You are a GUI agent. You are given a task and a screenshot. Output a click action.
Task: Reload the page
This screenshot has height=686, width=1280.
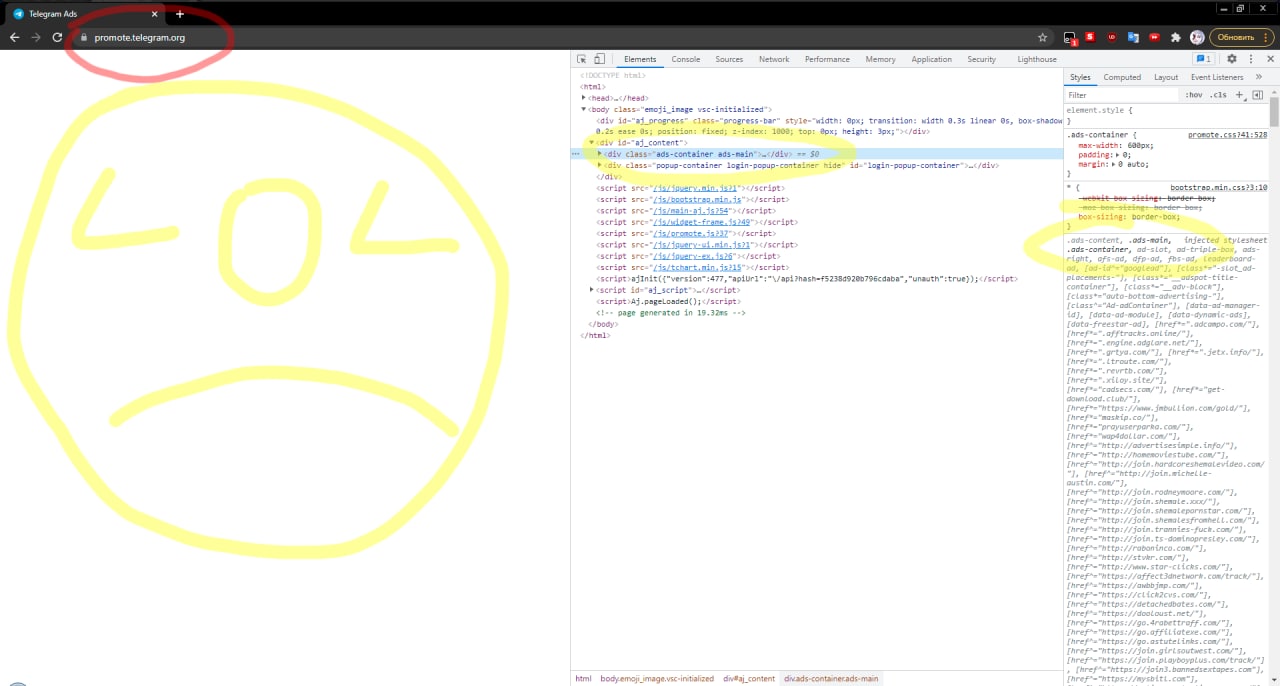[x=57, y=37]
